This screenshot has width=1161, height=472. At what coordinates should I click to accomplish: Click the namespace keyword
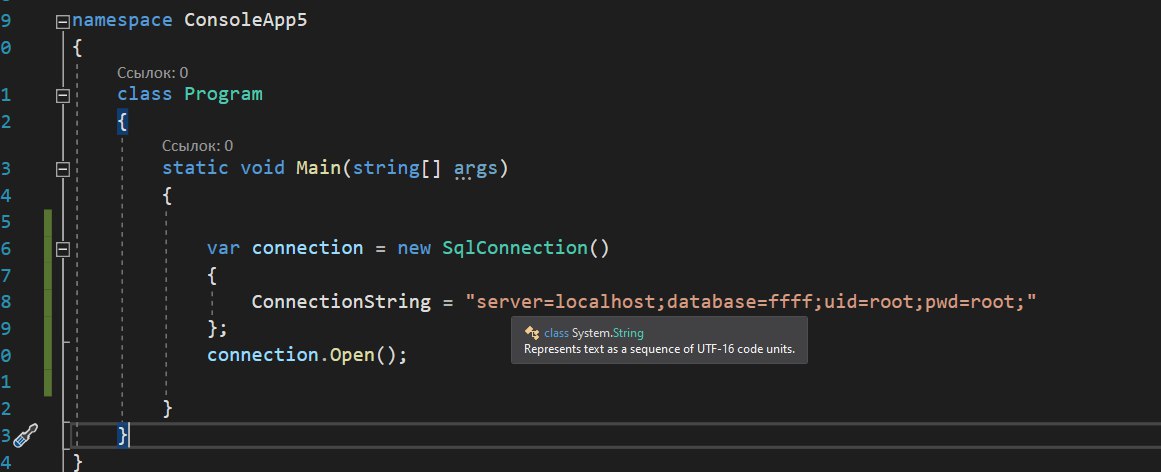tap(122, 20)
